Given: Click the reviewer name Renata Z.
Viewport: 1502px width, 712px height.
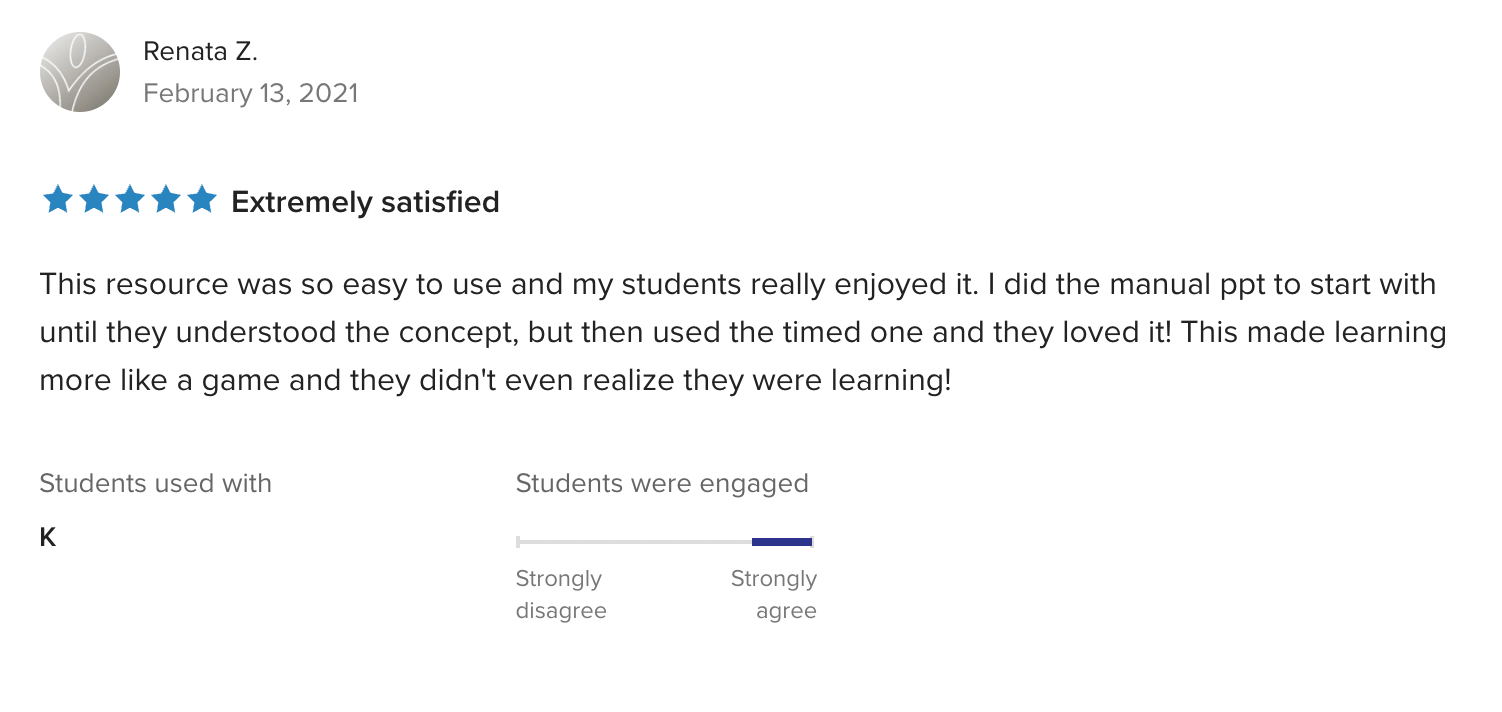Looking at the screenshot, I should click(200, 52).
